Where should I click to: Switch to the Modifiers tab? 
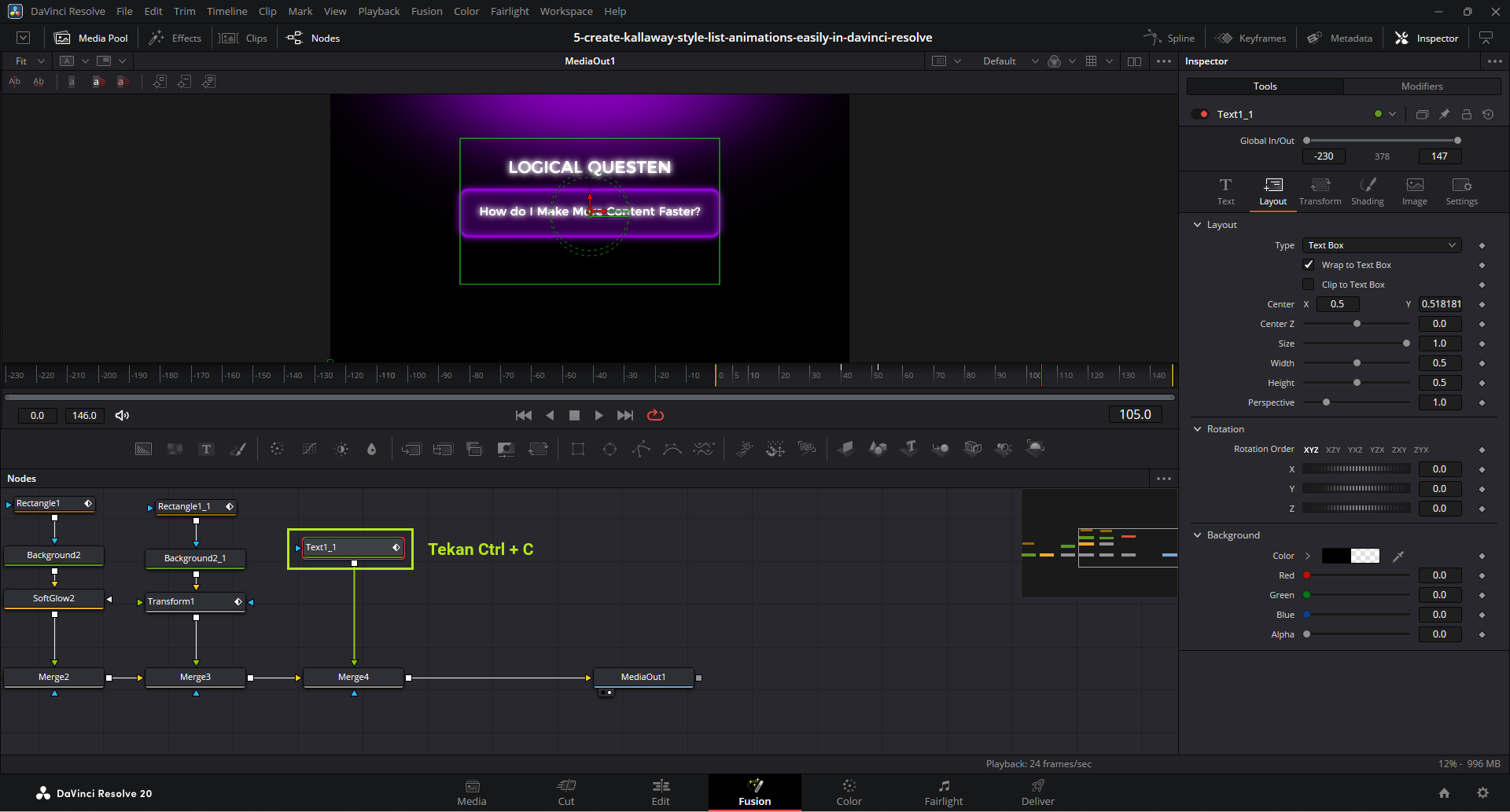coord(1421,86)
